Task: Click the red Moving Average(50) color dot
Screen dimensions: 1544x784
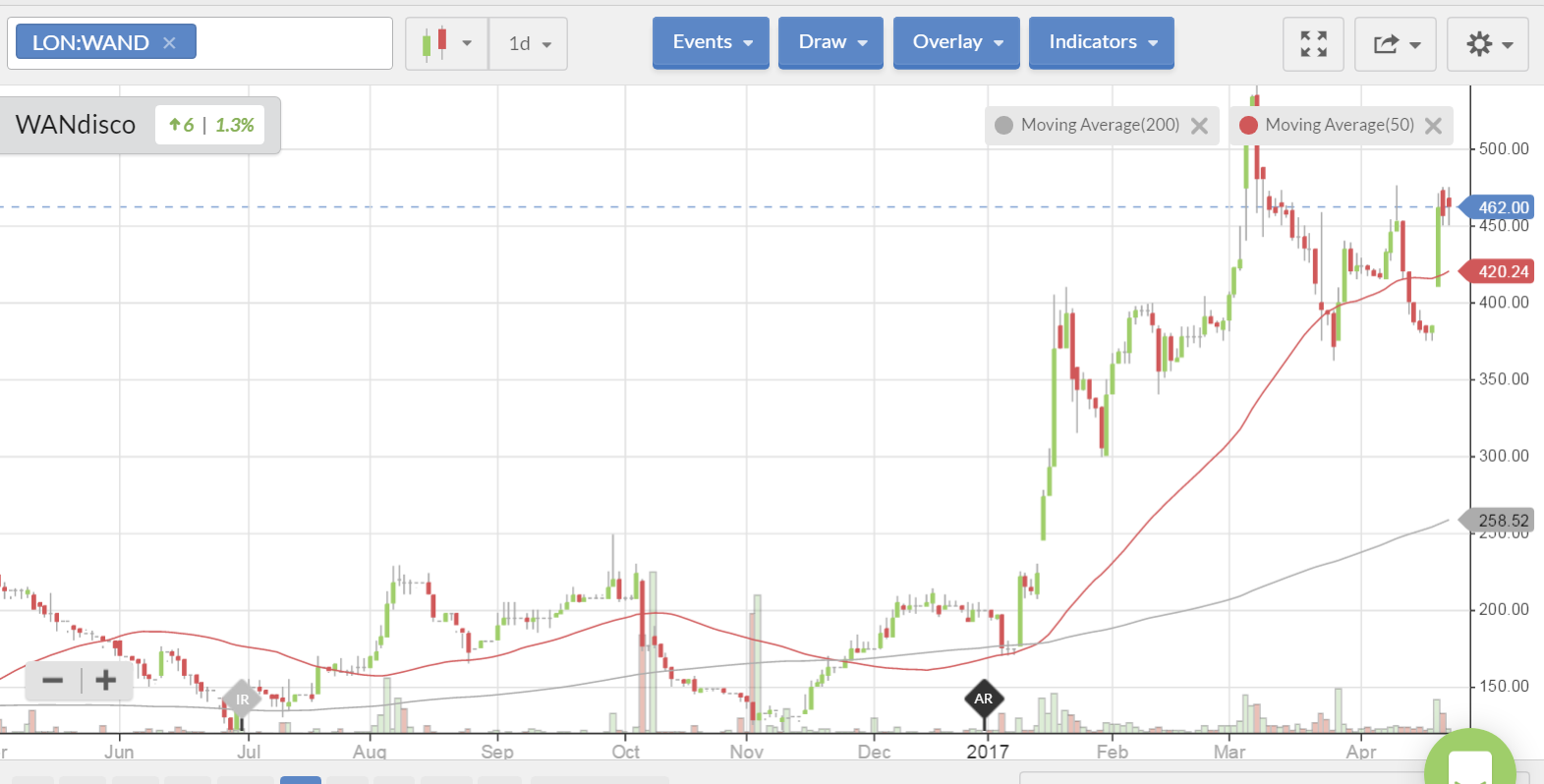Action: coord(1248,126)
